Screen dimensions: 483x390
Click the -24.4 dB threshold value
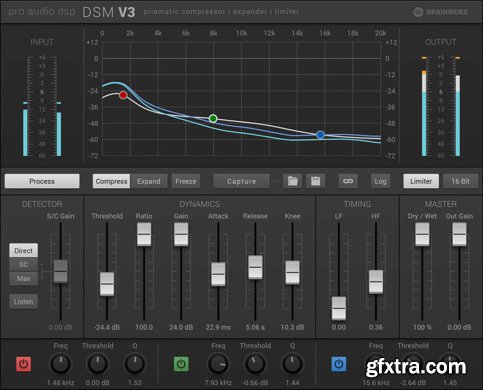[107, 327]
